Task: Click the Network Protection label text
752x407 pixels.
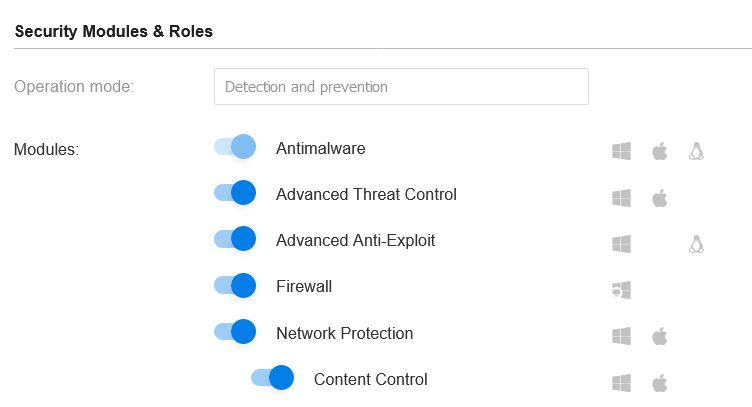Action: pos(344,333)
